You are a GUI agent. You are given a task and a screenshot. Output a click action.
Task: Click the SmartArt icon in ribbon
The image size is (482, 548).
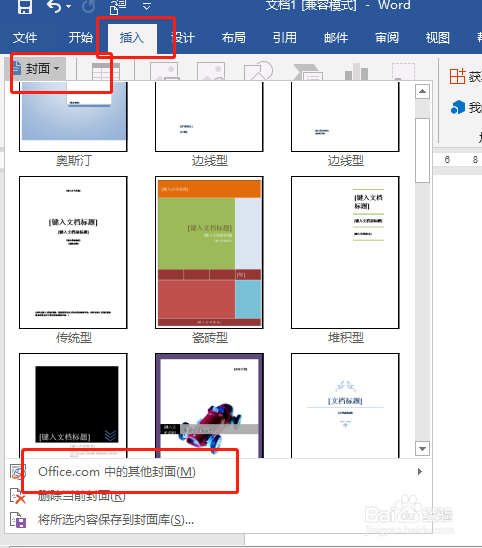pyautogui.click(x=308, y=72)
